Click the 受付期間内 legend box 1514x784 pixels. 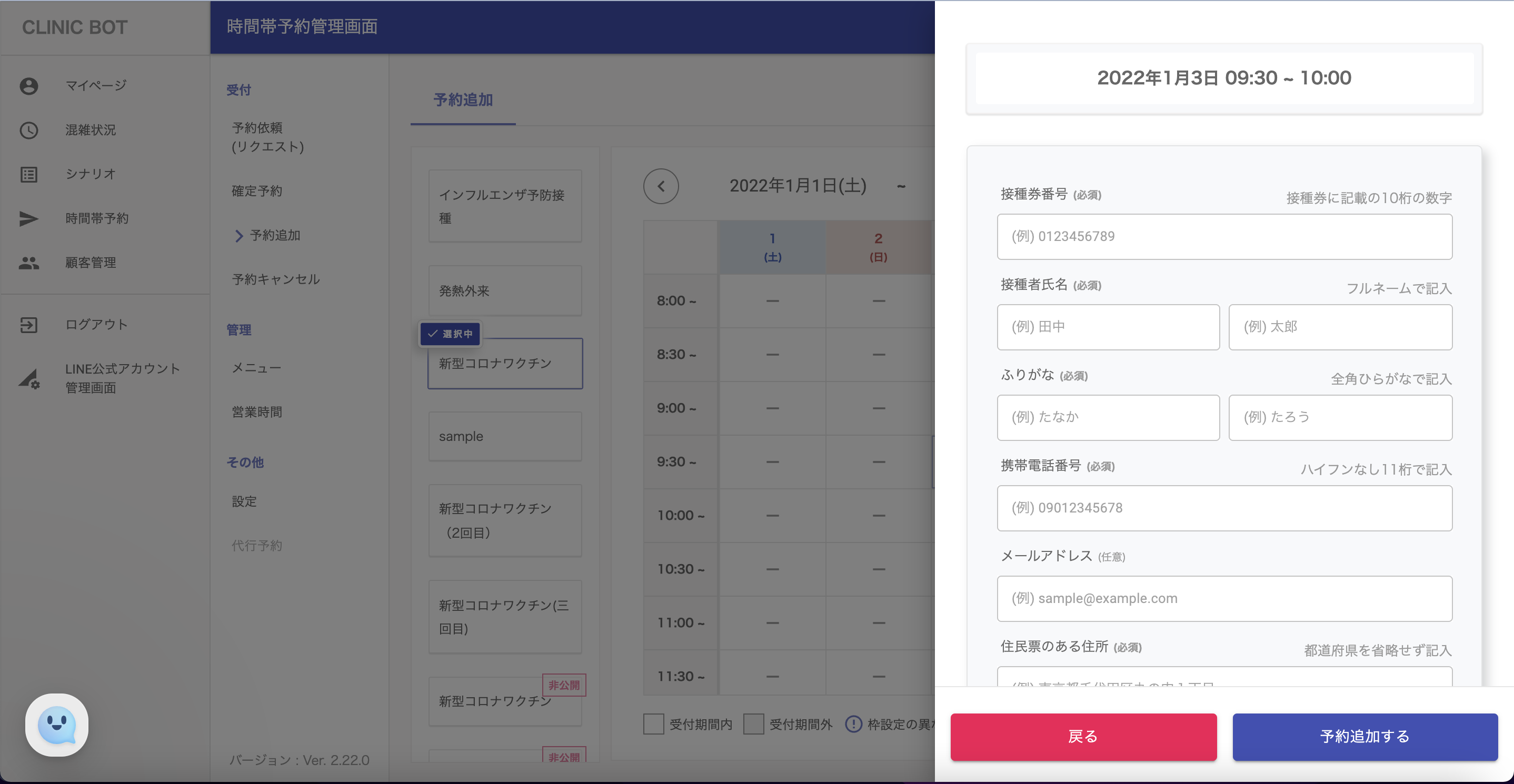pos(654,724)
